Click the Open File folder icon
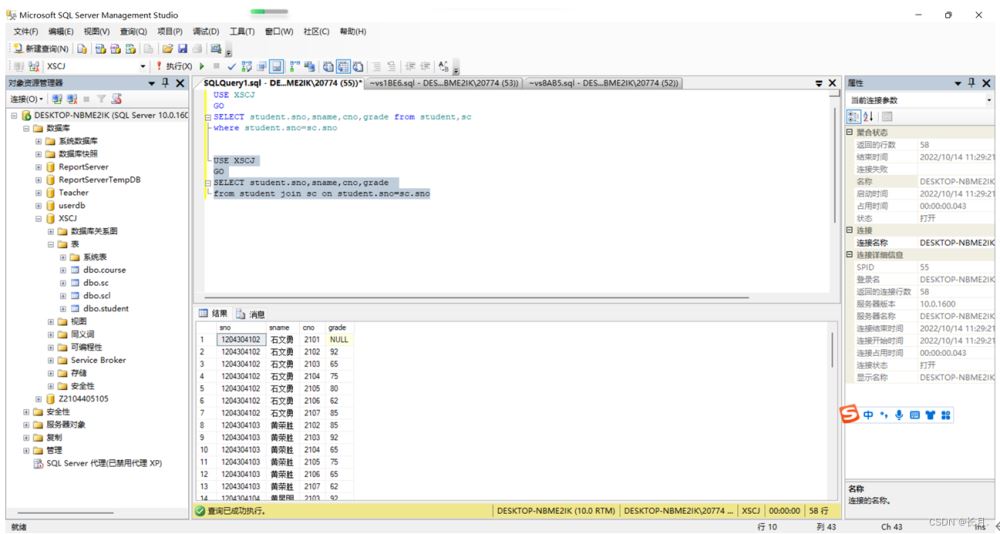Viewport: 1000px width, 534px height. coord(167,48)
